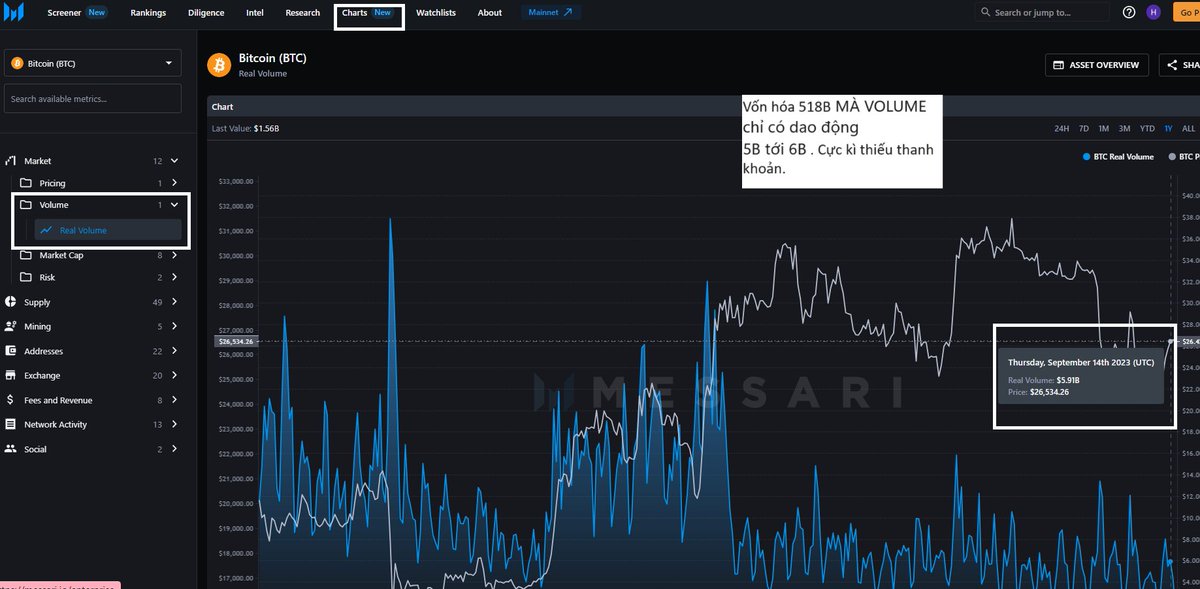Image resolution: width=1200 pixels, height=589 pixels.
Task: Click the magnifier icon in search box
Action: [987, 12]
